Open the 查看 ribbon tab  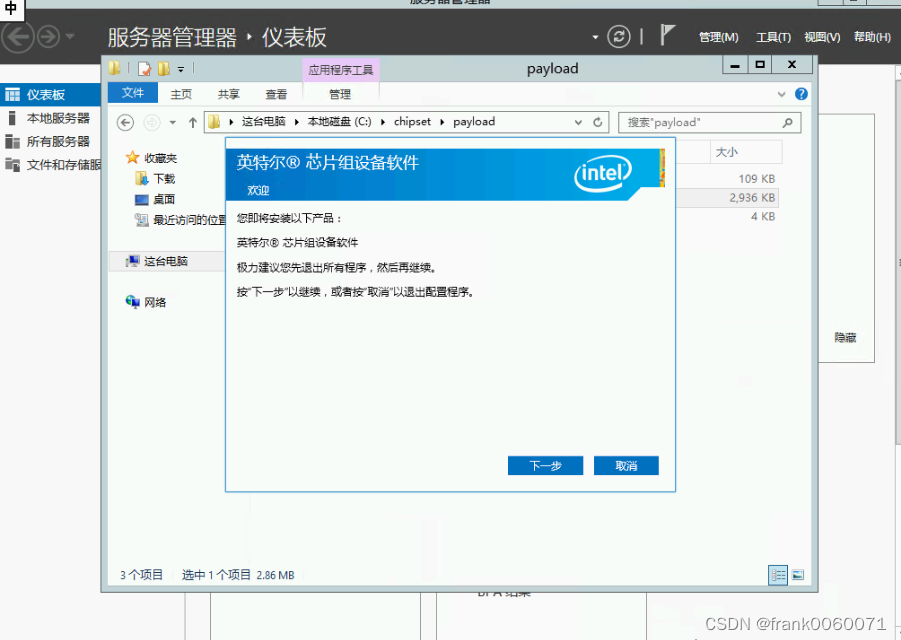(276, 94)
